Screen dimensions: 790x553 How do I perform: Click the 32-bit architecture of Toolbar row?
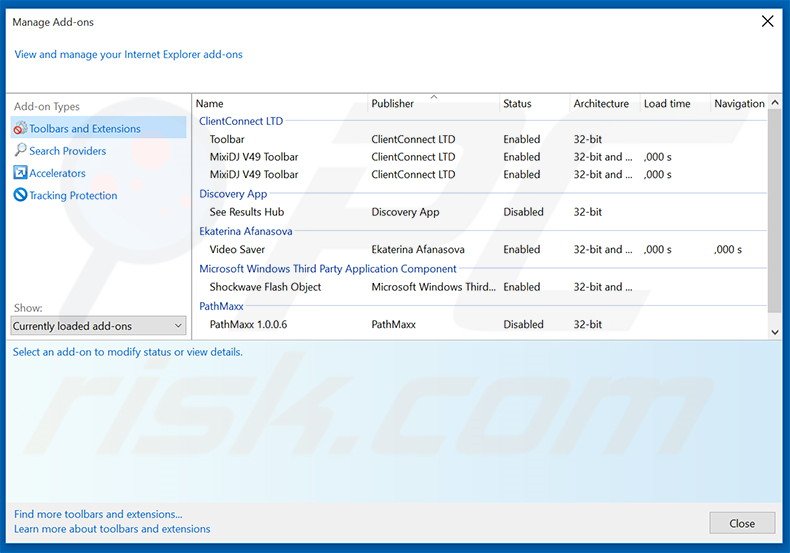point(587,139)
